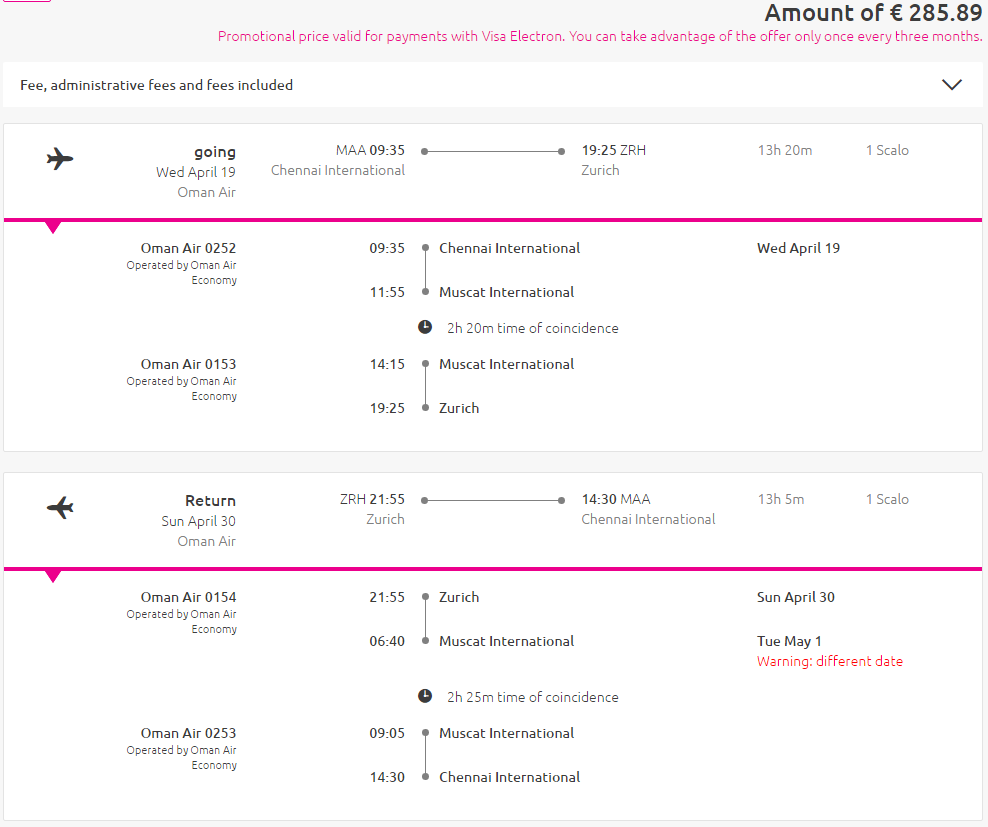
Task: Click the Oman Air 0153 flight label
Action: point(188,364)
